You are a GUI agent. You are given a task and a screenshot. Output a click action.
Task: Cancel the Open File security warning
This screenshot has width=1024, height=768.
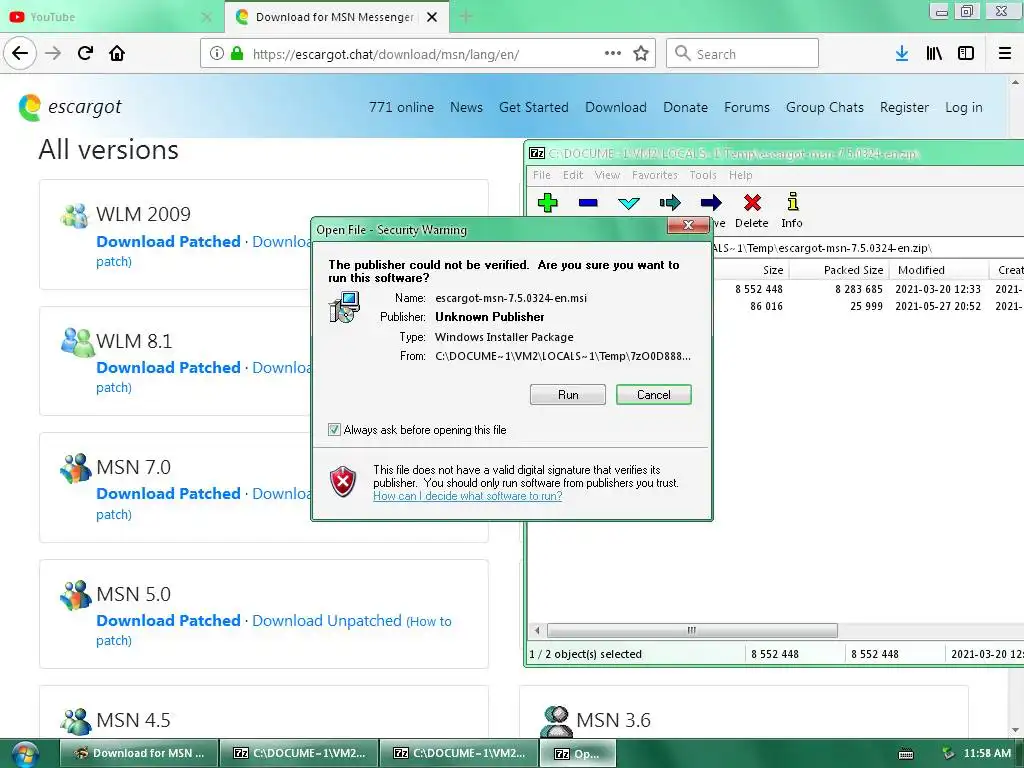pos(653,394)
